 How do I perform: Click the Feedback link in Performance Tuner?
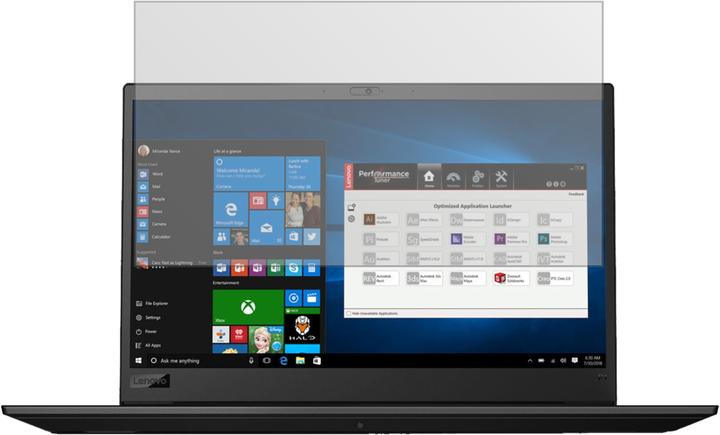tap(576, 194)
